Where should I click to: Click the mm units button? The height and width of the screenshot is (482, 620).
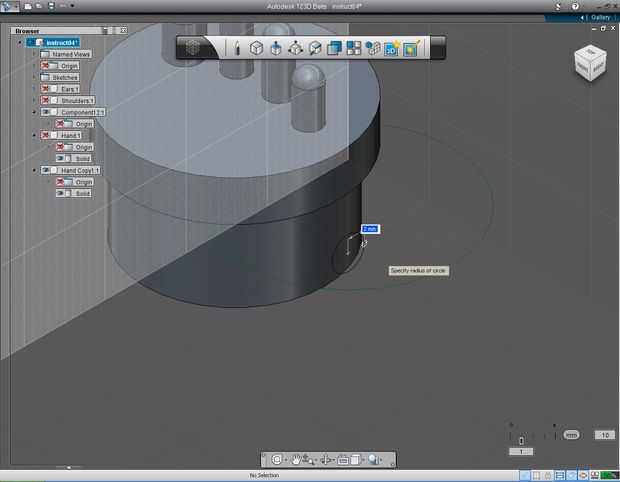(571, 435)
